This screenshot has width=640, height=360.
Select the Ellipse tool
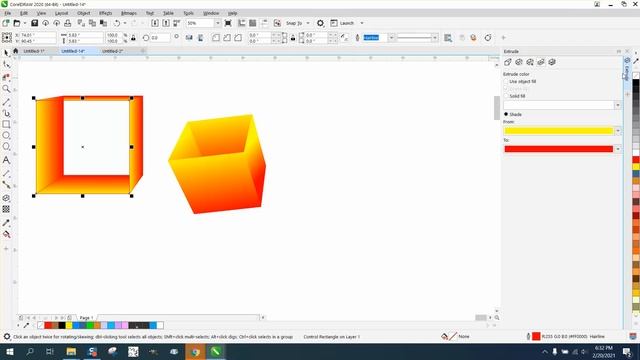(6, 136)
